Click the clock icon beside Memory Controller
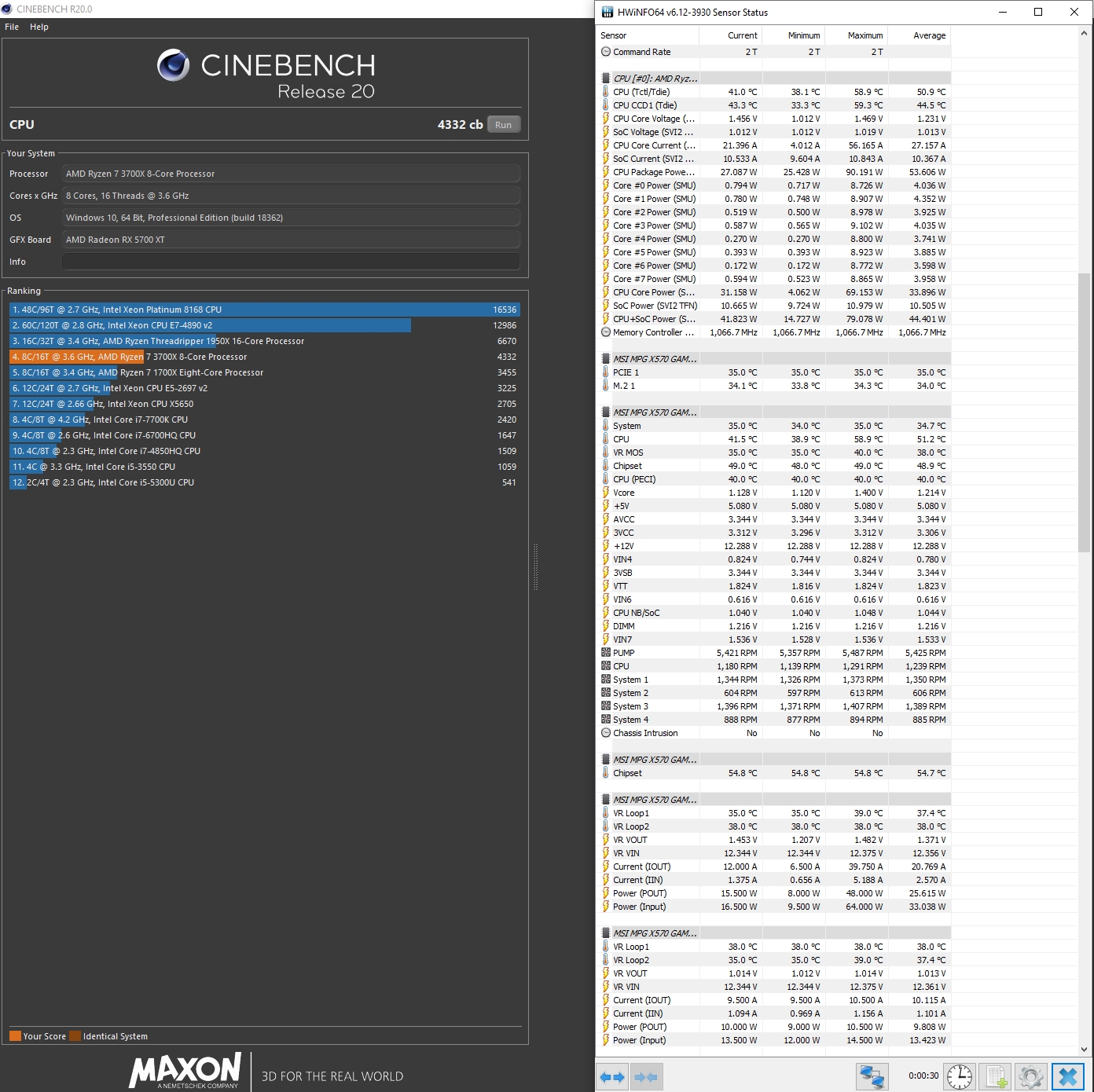Screen dimensions: 1094x1092 click(606, 332)
